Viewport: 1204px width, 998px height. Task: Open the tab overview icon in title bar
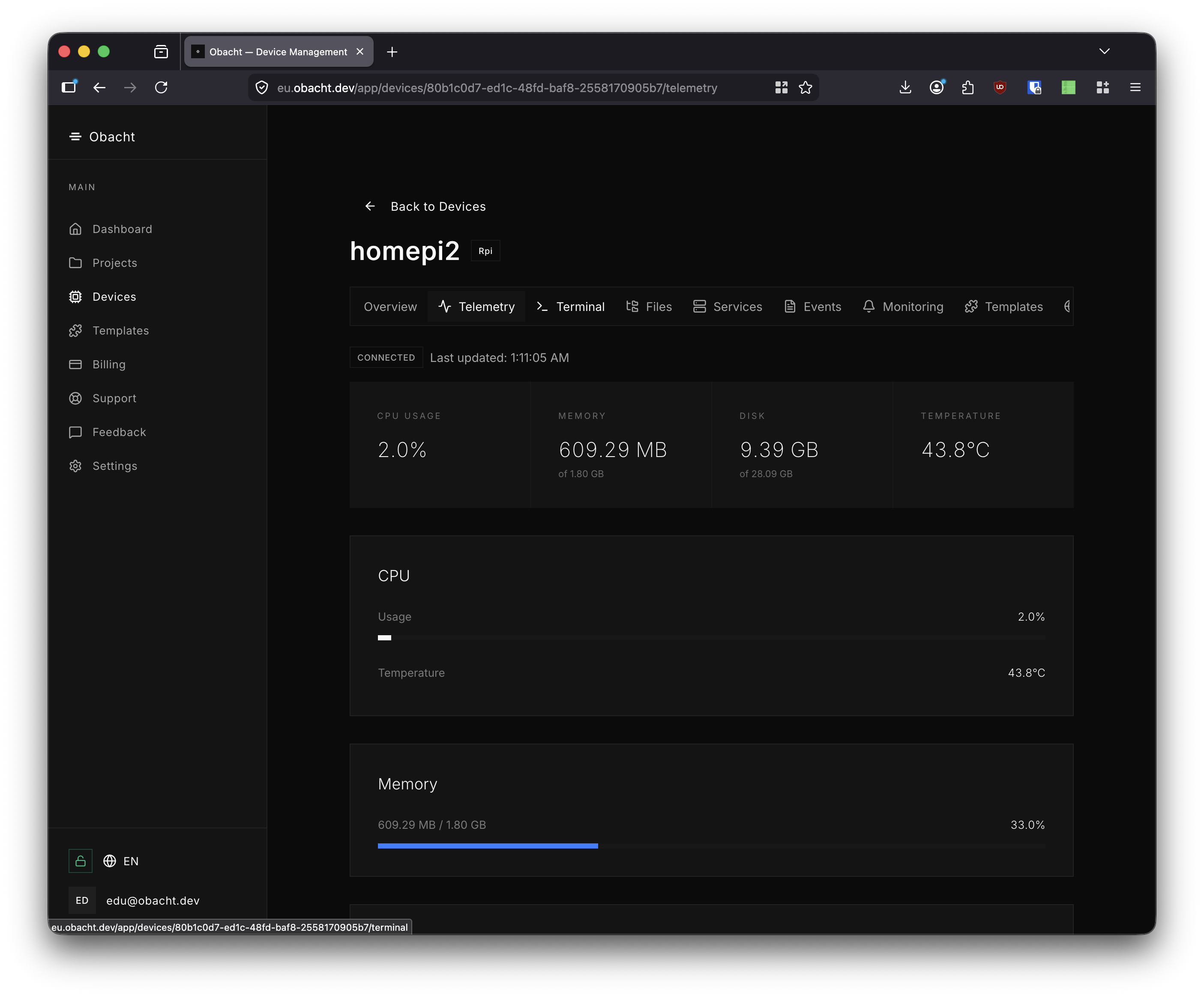pyautogui.click(x=161, y=51)
